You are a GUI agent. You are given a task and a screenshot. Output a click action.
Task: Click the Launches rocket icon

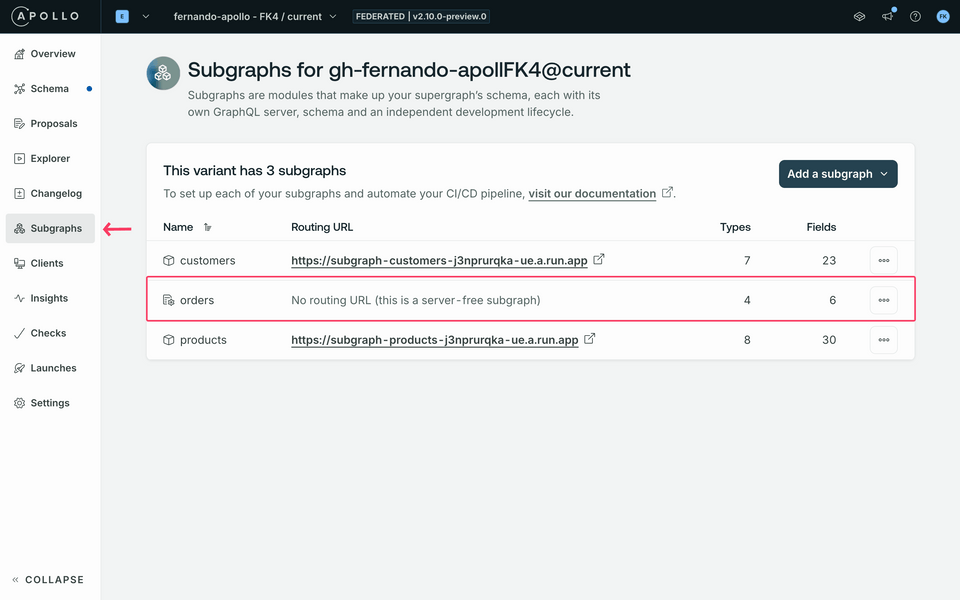click(x=20, y=368)
